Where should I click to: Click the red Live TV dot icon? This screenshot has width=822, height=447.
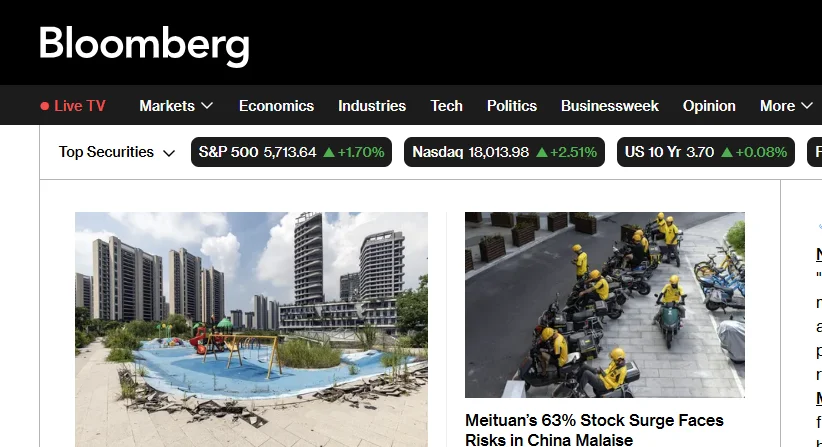click(x=45, y=106)
